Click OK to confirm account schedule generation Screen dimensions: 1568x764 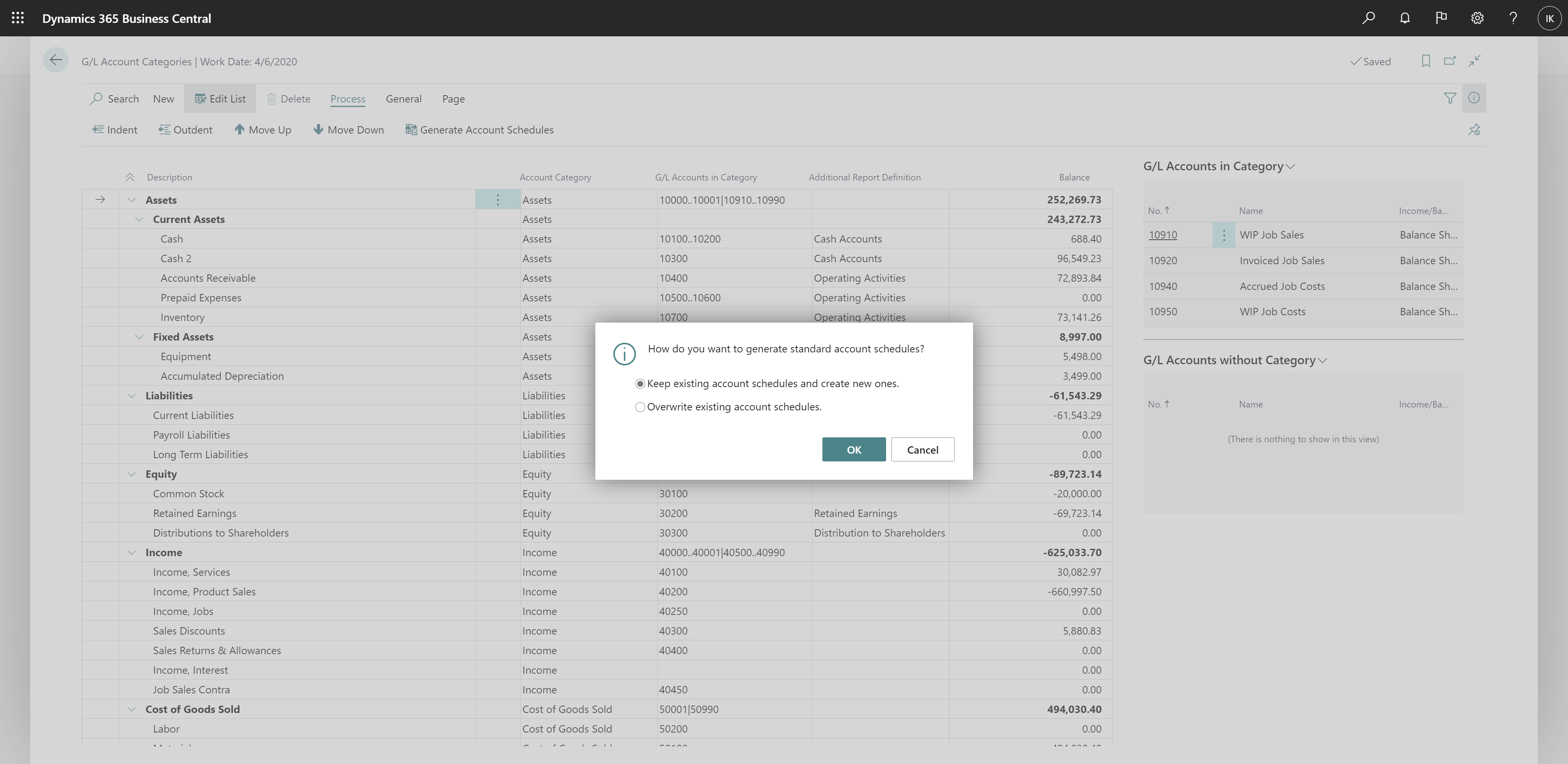(x=854, y=448)
